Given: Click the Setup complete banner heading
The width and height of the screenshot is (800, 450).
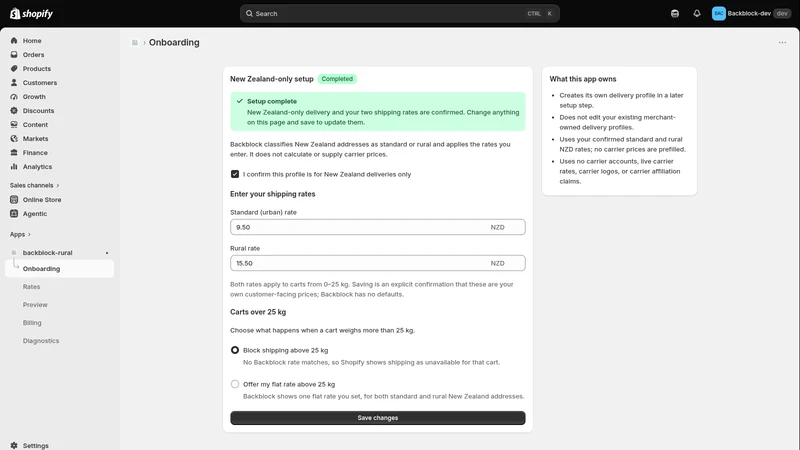Looking at the screenshot, I should (x=271, y=102).
